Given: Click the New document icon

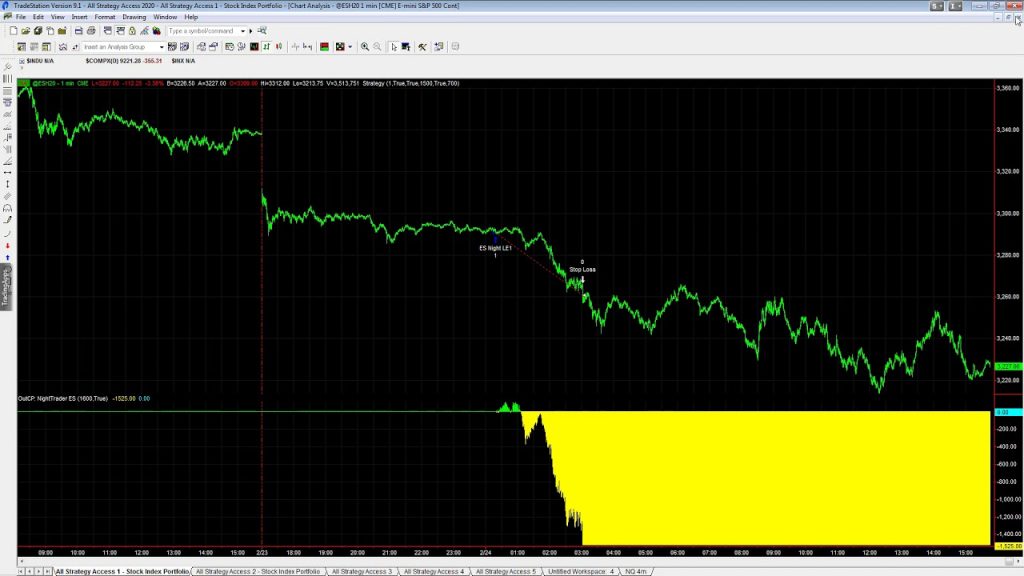Looking at the screenshot, I should click(x=13, y=31).
